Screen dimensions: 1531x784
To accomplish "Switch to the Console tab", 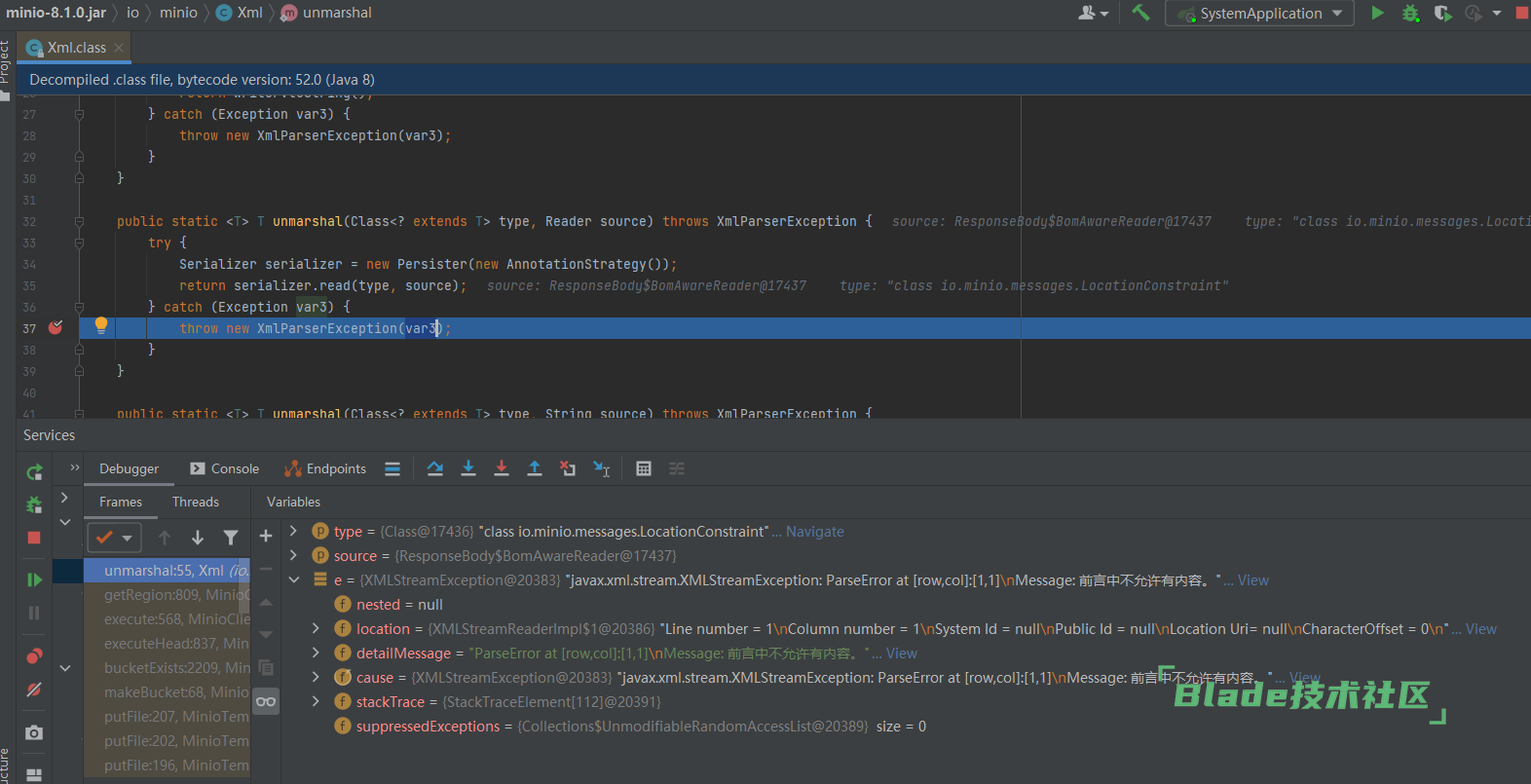I will [225, 468].
